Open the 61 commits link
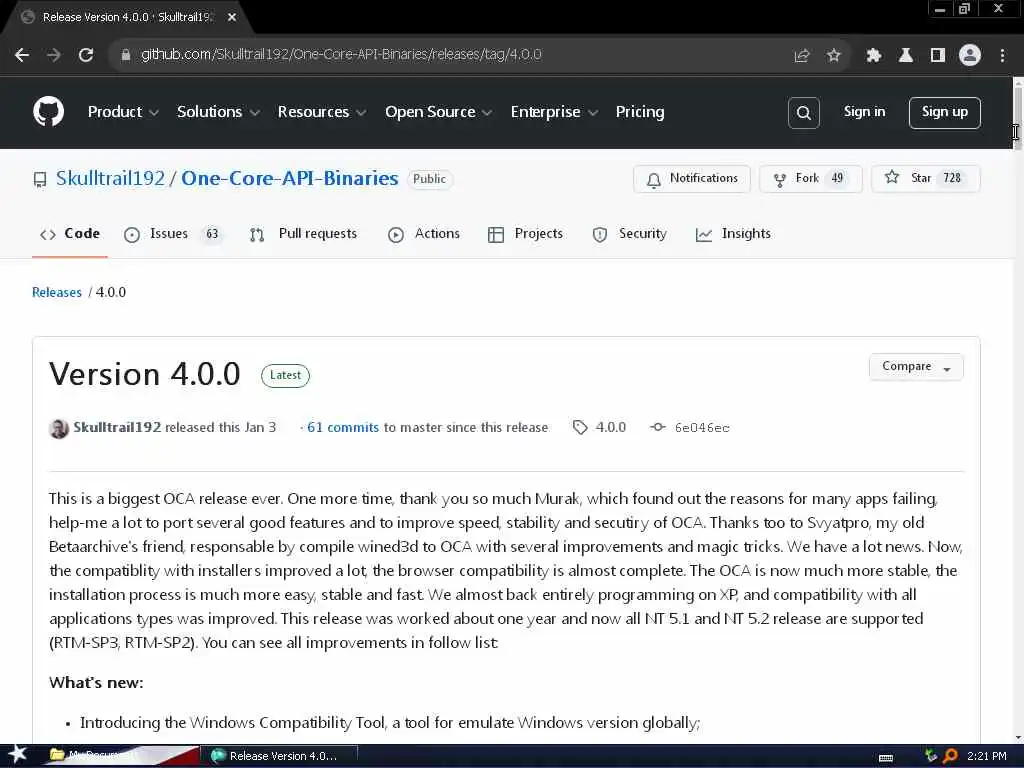The image size is (1024, 768). 343,428
